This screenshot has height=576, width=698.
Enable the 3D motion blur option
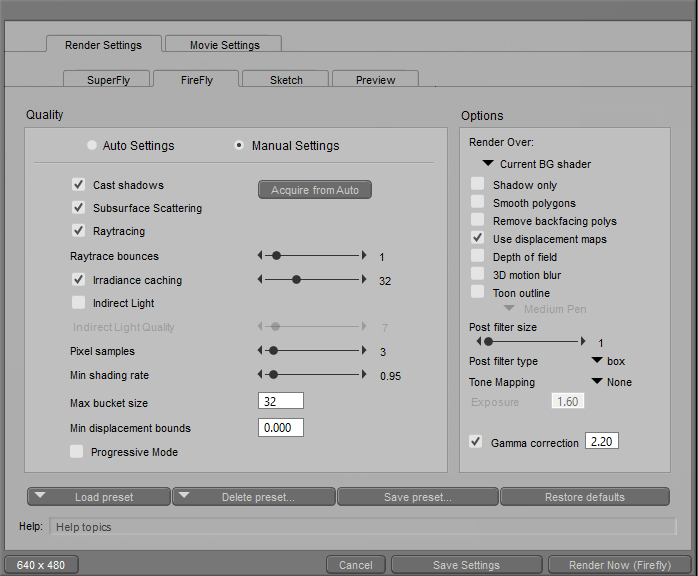coord(478,274)
